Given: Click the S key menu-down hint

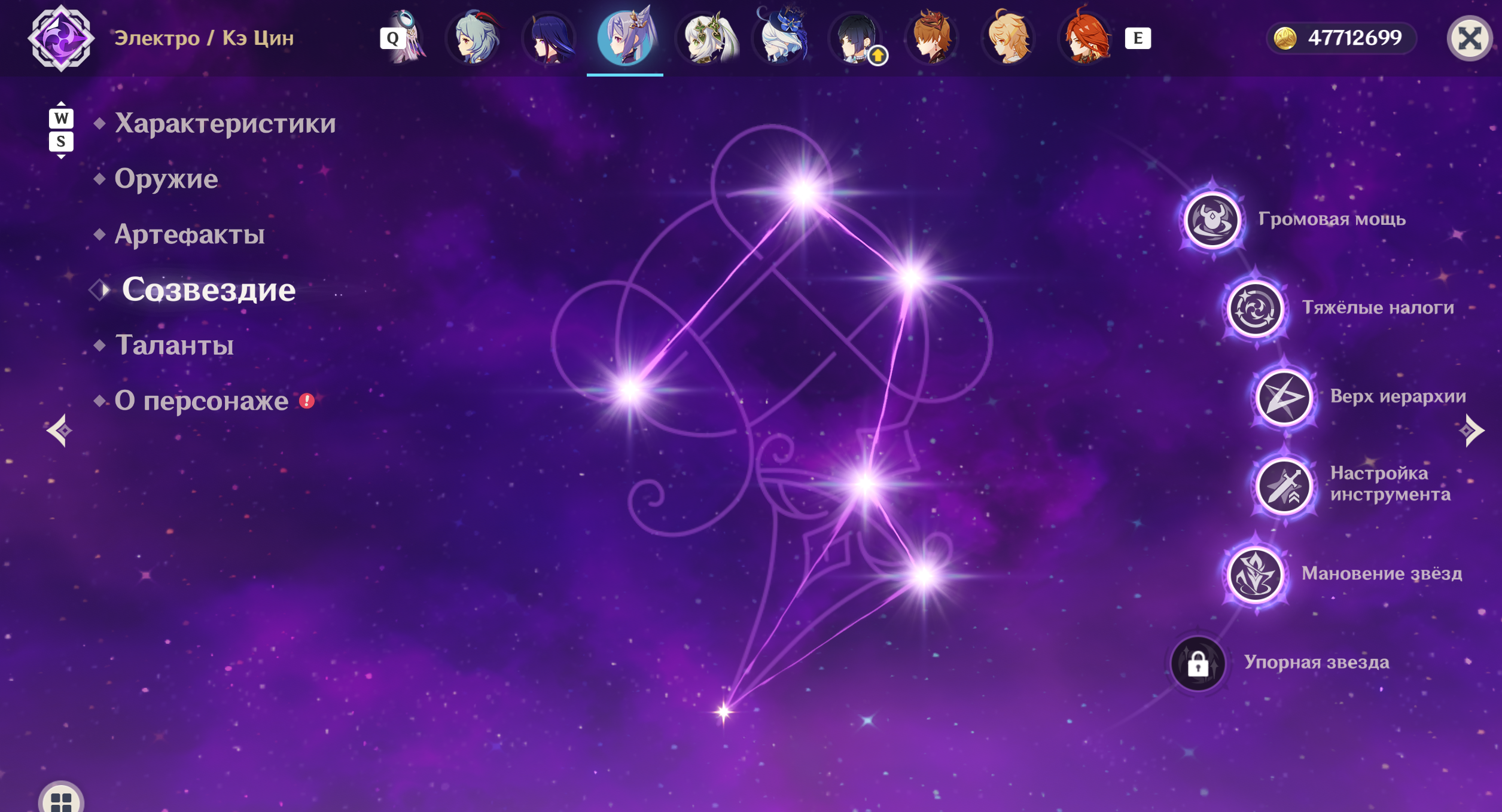Looking at the screenshot, I should (x=61, y=142).
